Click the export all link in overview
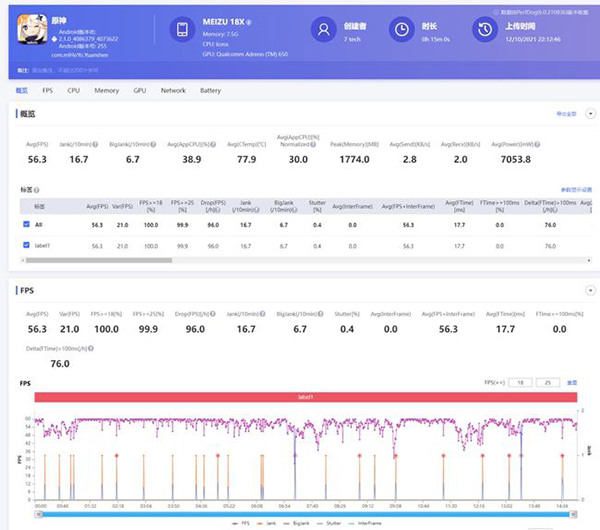The width and height of the screenshot is (600, 530). [566, 114]
